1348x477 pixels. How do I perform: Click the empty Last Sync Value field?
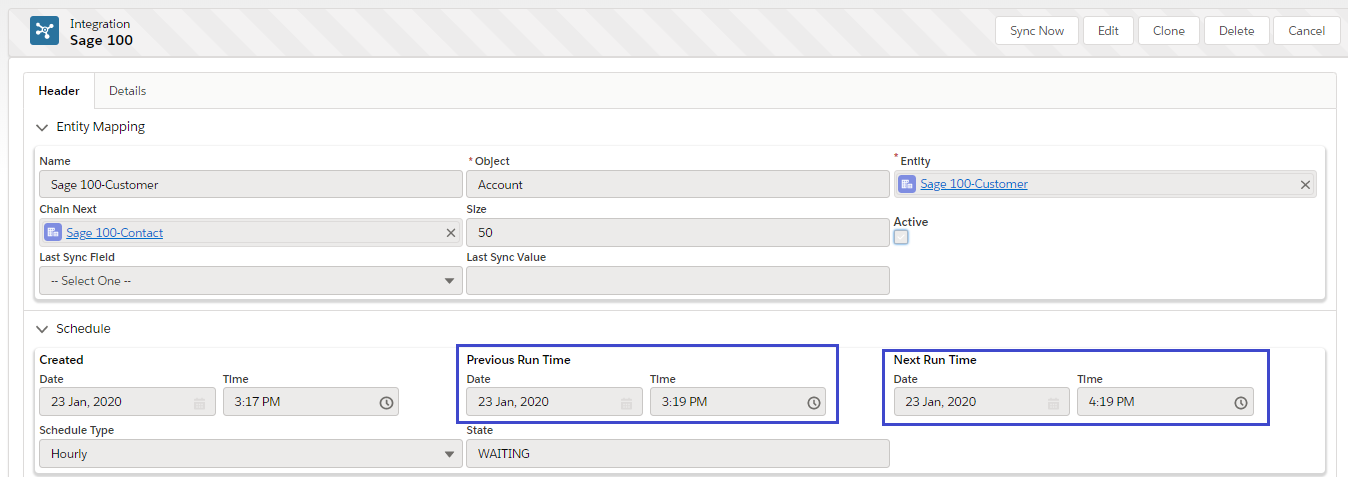point(678,281)
